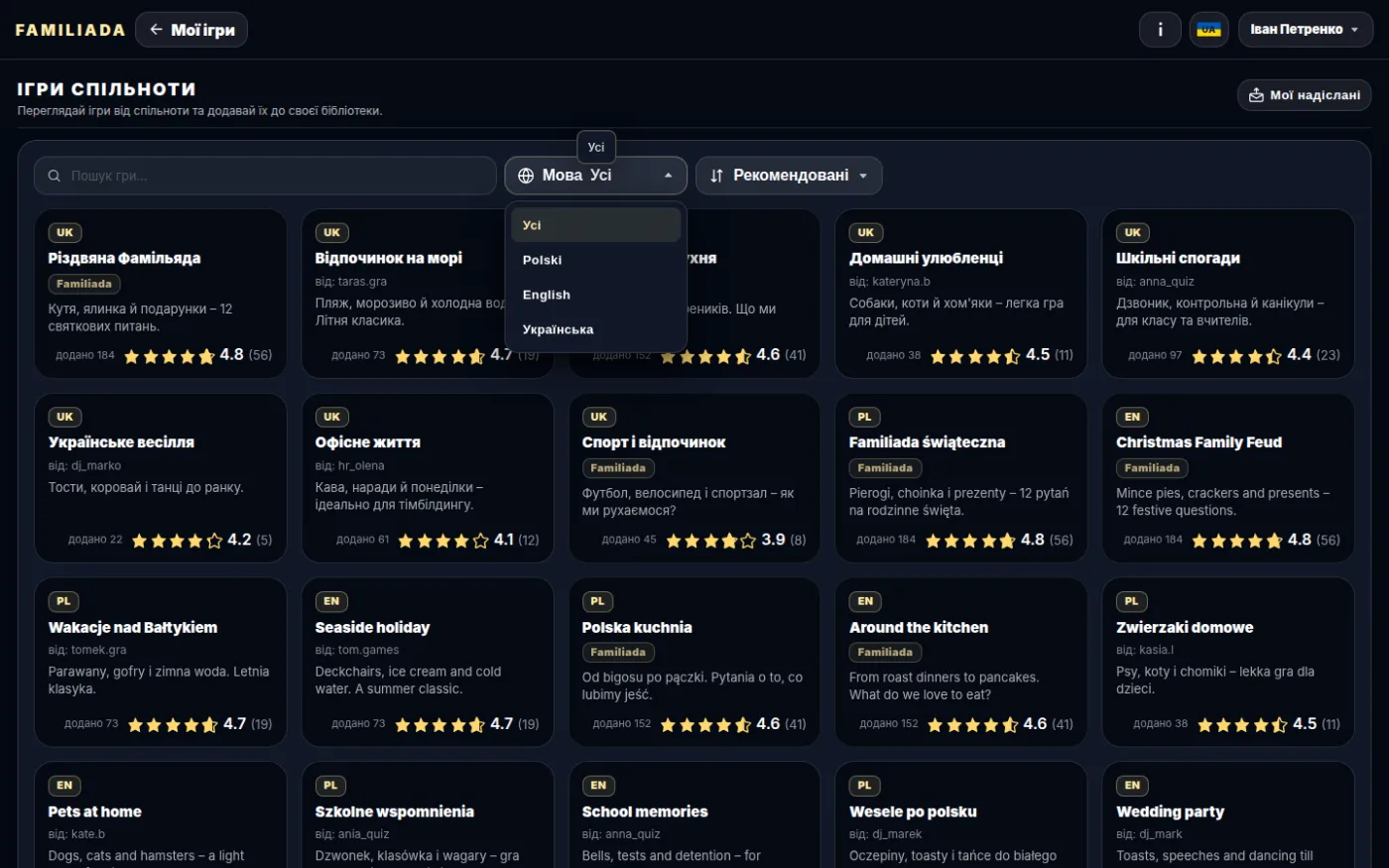This screenshot has height=868, width=1389.
Task: Open the Різдвяна Фамільяда game card
Action: tap(161, 294)
